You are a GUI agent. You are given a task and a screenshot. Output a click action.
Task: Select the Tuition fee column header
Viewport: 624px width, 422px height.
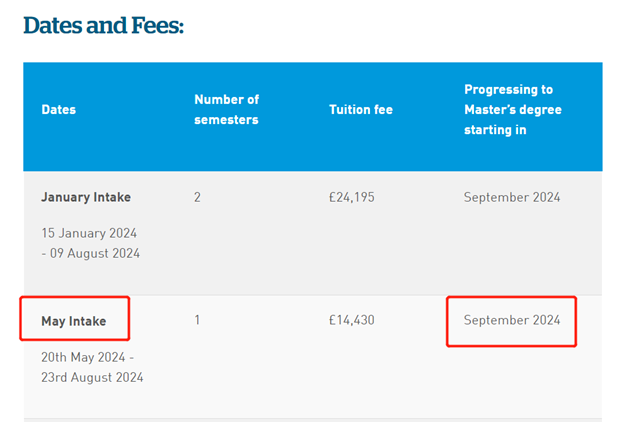[361, 109]
